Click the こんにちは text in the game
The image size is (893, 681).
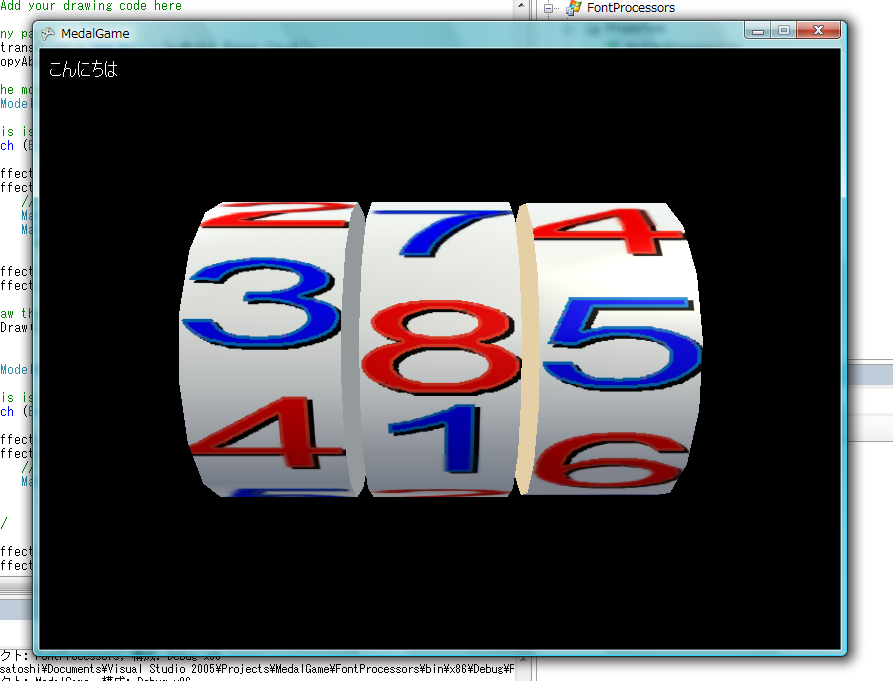tap(83, 69)
